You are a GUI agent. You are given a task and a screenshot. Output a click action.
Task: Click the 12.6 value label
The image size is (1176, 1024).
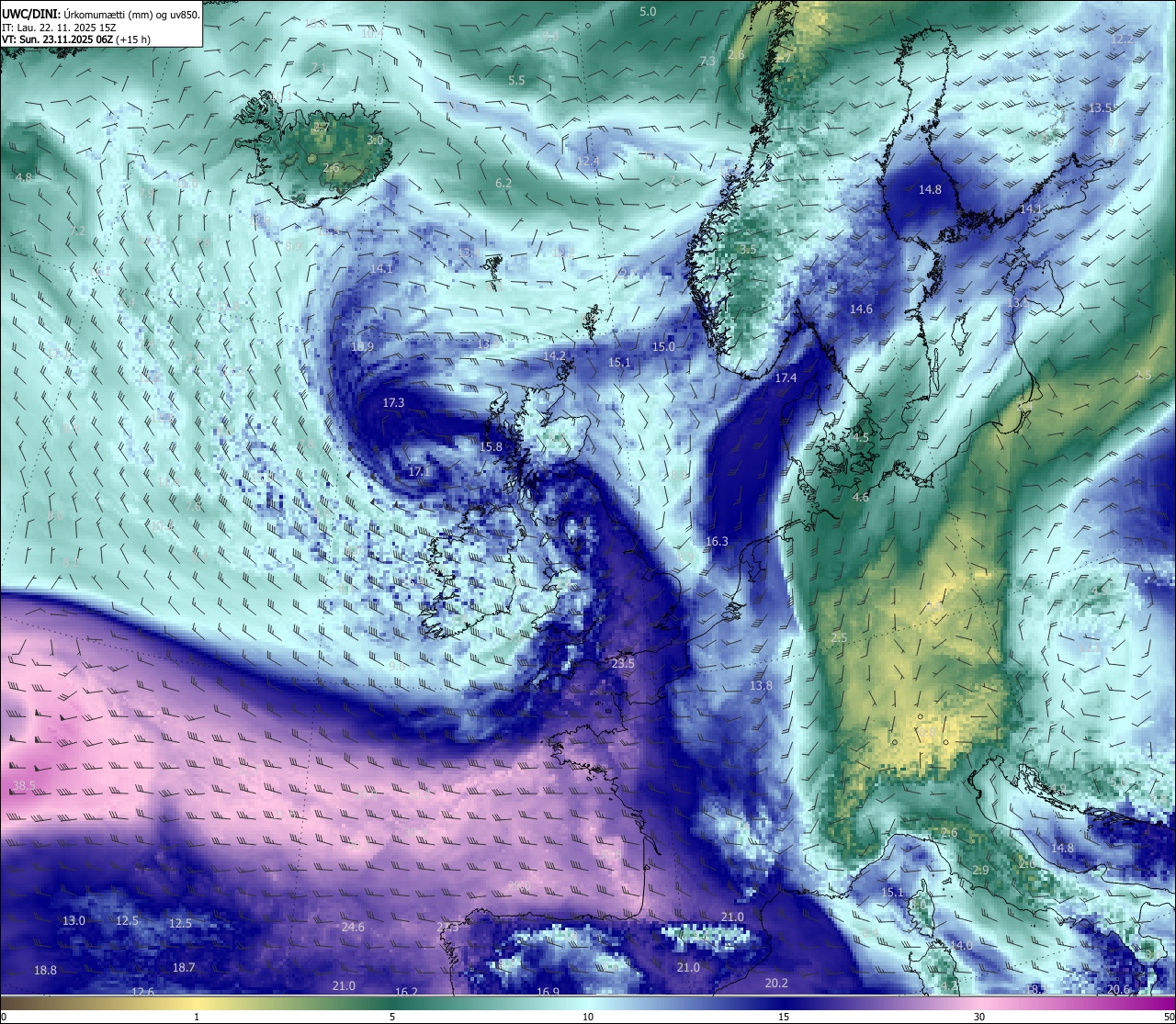tap(142, 992)
